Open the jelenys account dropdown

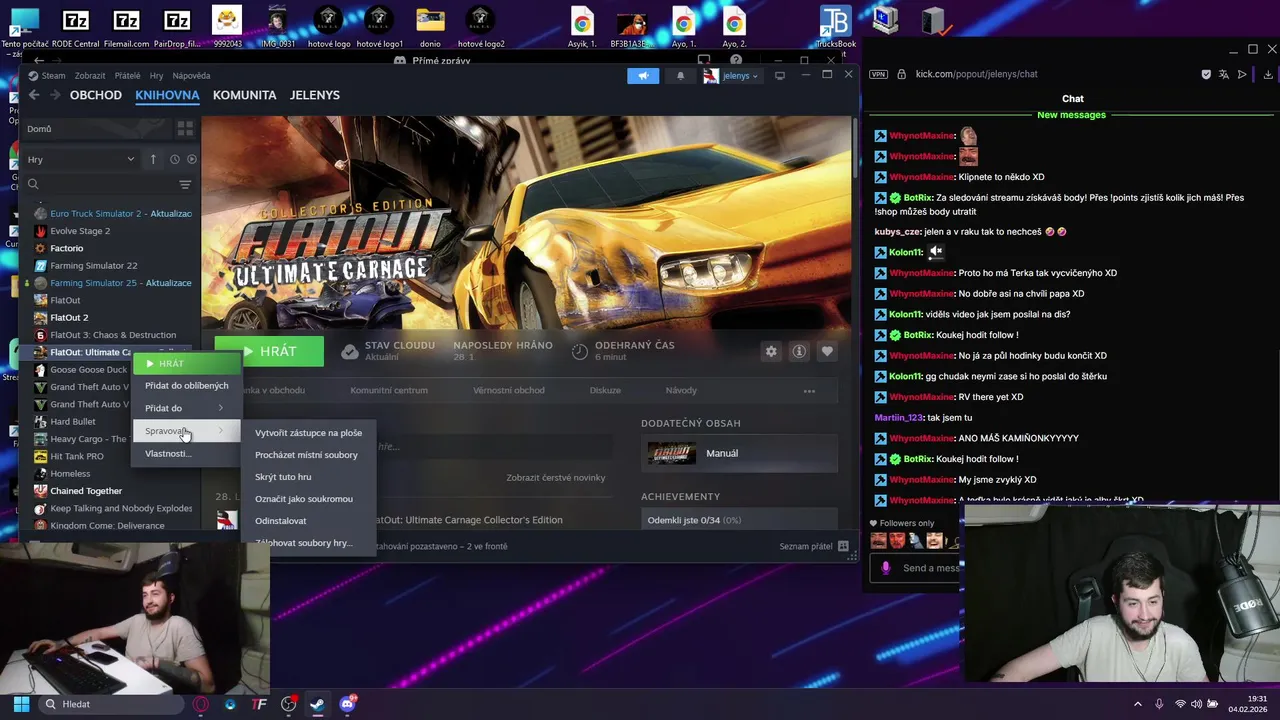(x=731, y=75)
